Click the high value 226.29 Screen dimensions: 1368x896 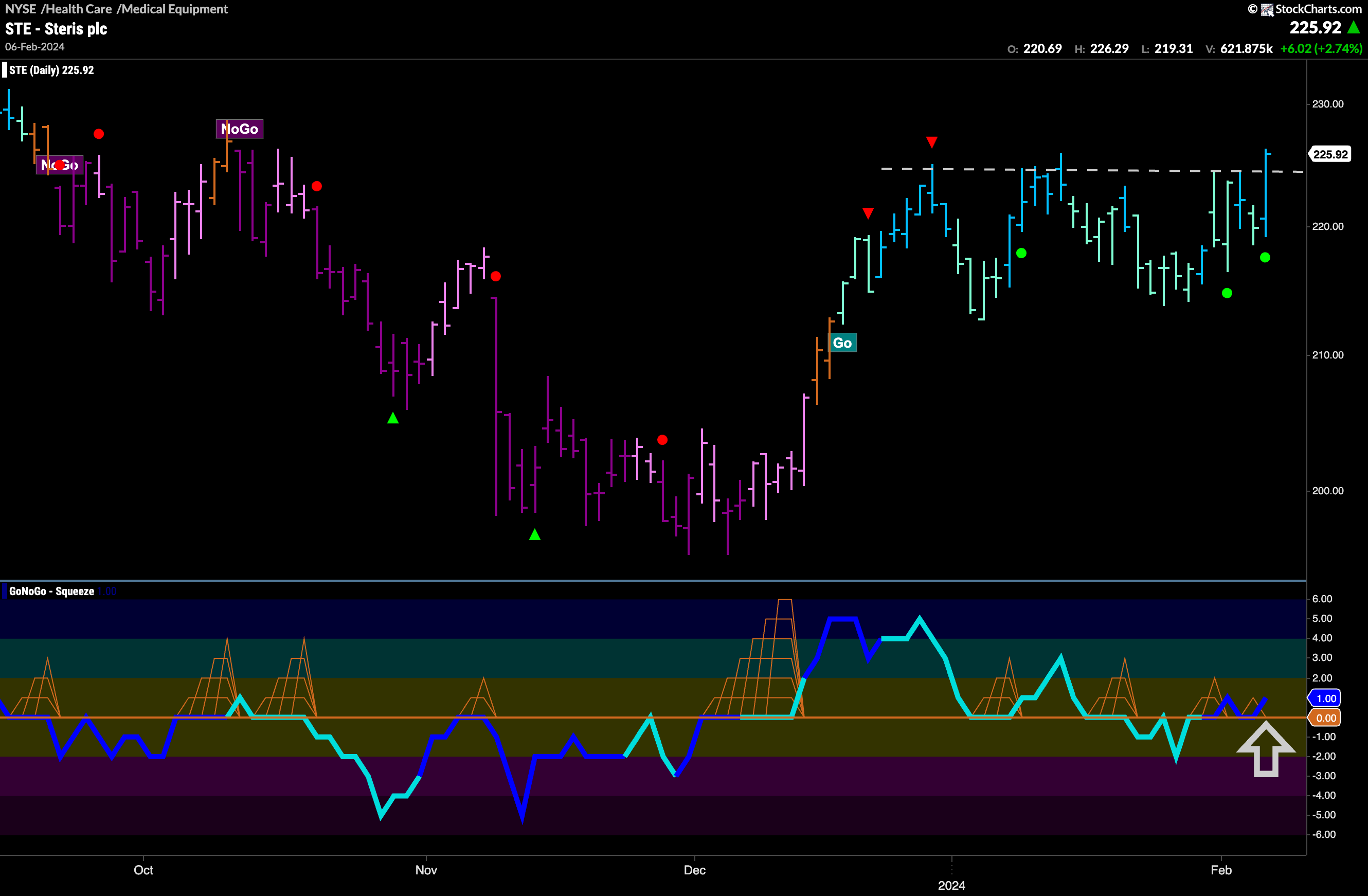point(1109,49)
